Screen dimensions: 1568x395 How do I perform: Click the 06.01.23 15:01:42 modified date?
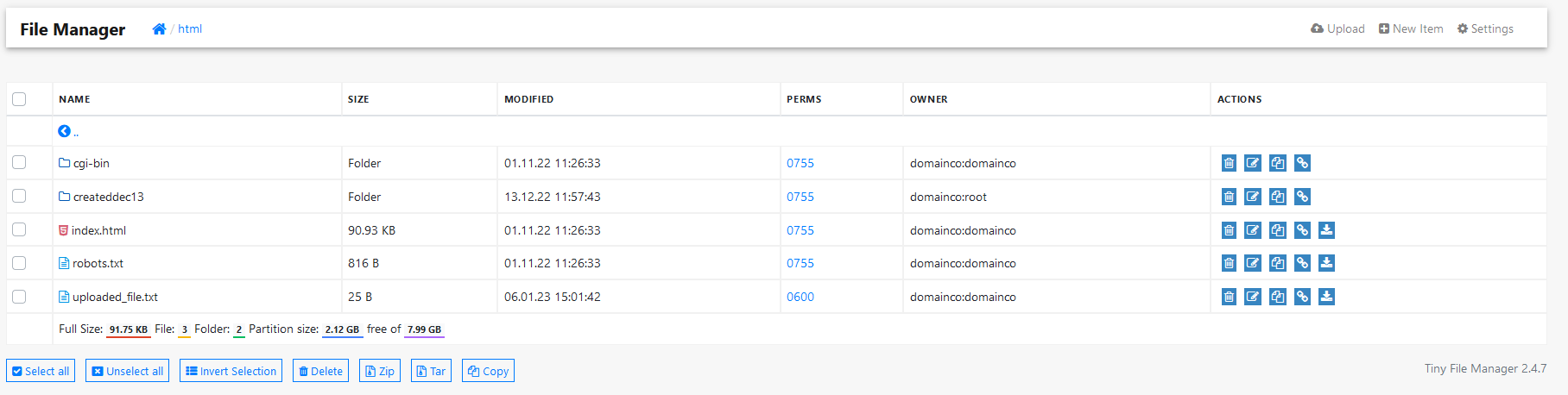pyautogui.click(x=553, y=297)
